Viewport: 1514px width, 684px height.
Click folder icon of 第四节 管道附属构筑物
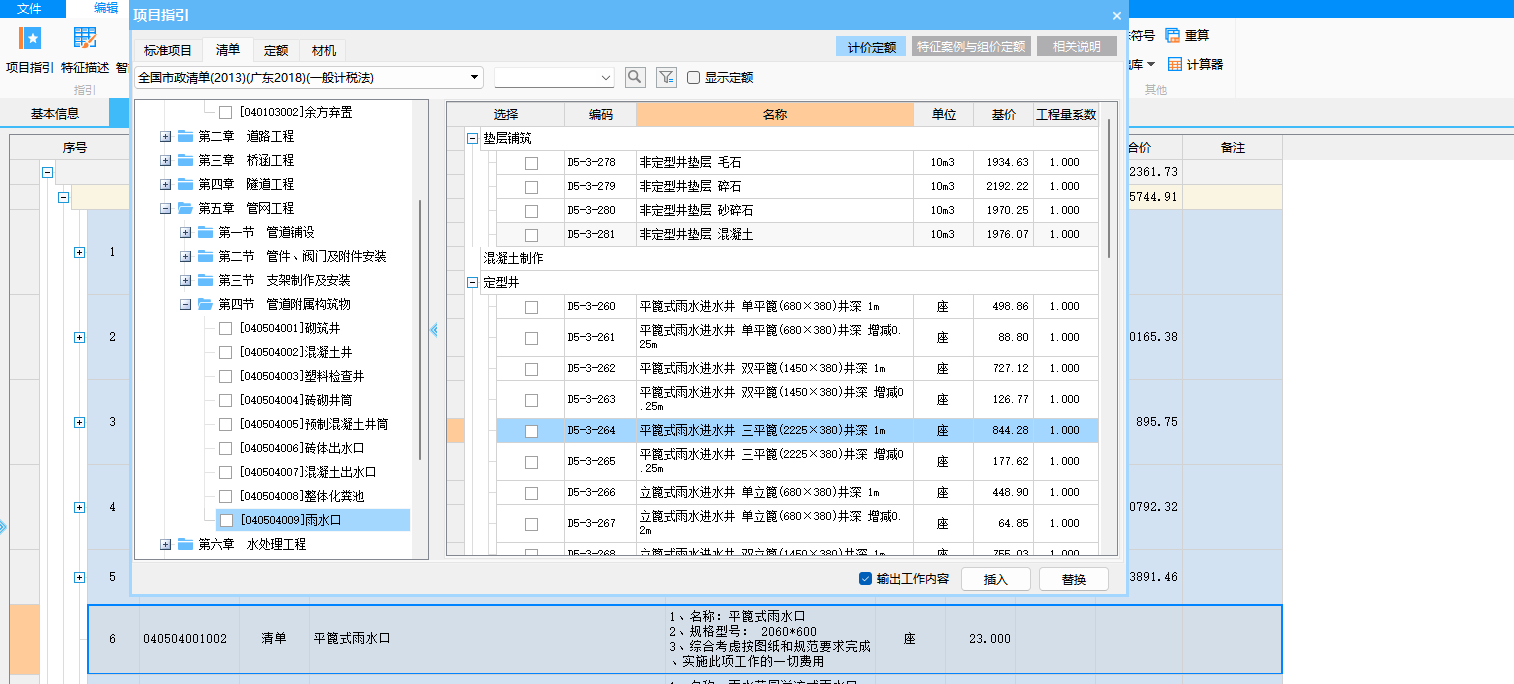[x=206, y=304]
